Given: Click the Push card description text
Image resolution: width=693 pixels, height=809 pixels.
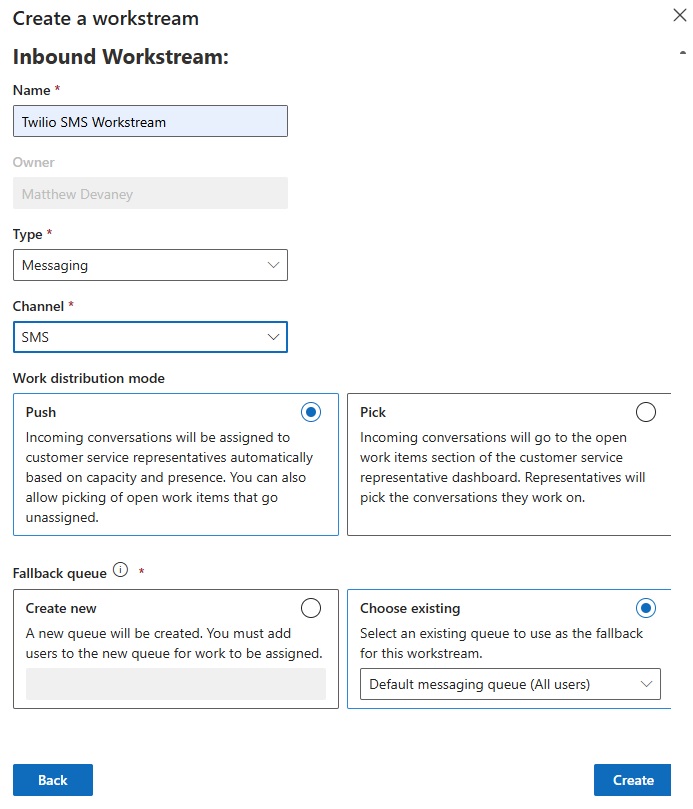Looking at the screenshot, I should point(169,477).
